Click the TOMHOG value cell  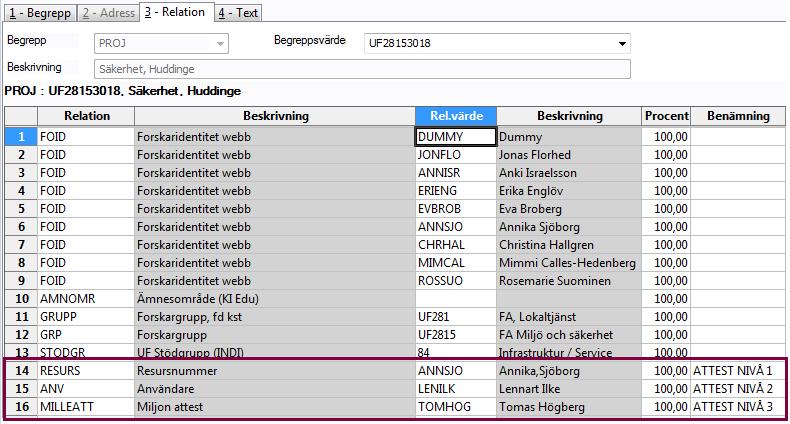click(455, 406)
